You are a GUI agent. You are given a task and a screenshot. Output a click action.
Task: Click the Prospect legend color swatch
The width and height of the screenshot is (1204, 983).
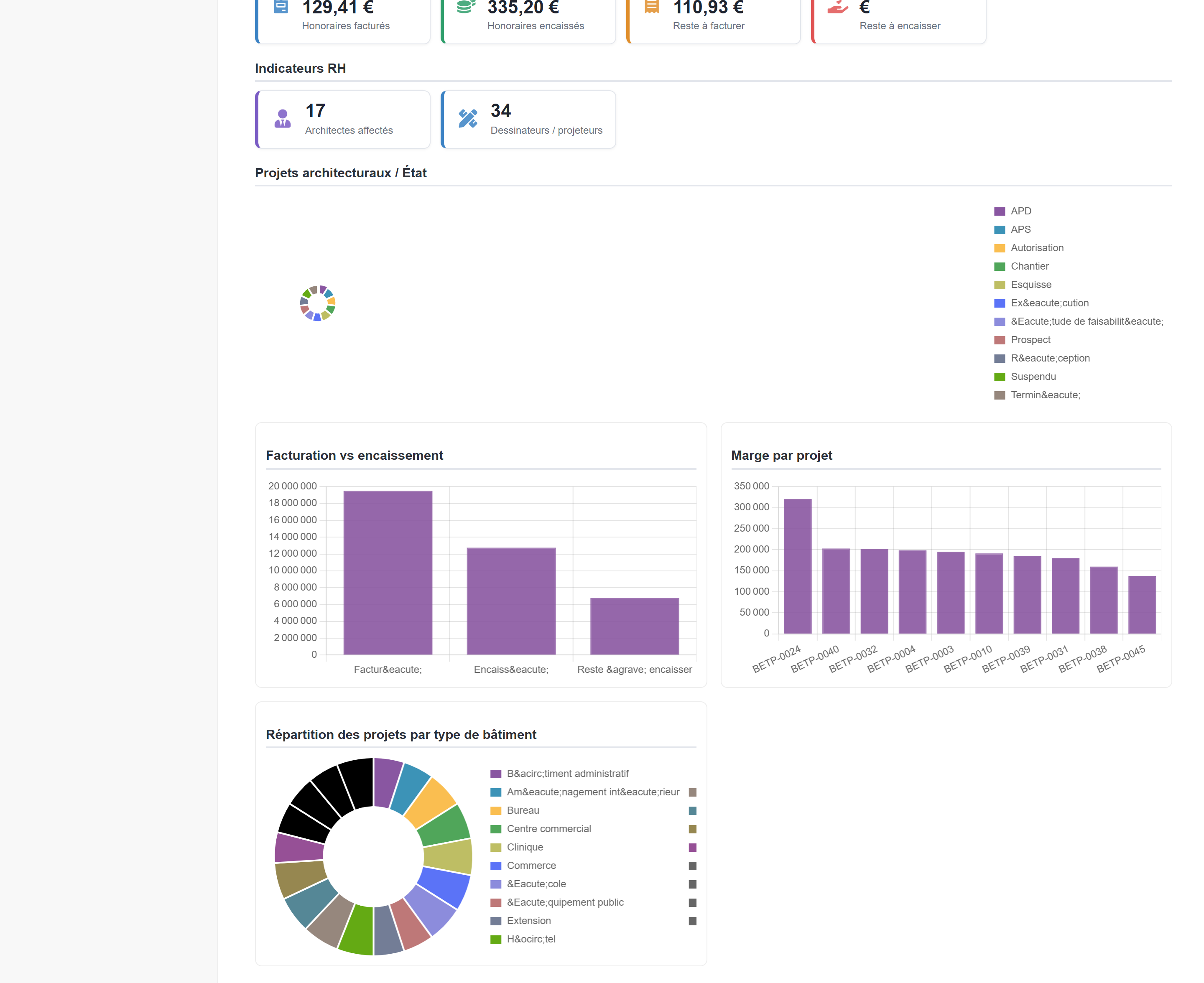pos(1000,340)
